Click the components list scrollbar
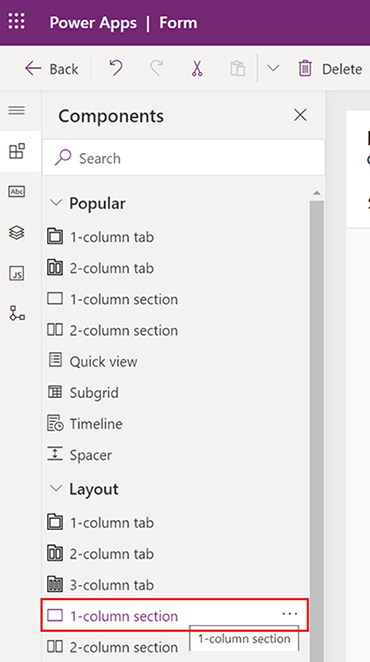 [x=317, y=431]
